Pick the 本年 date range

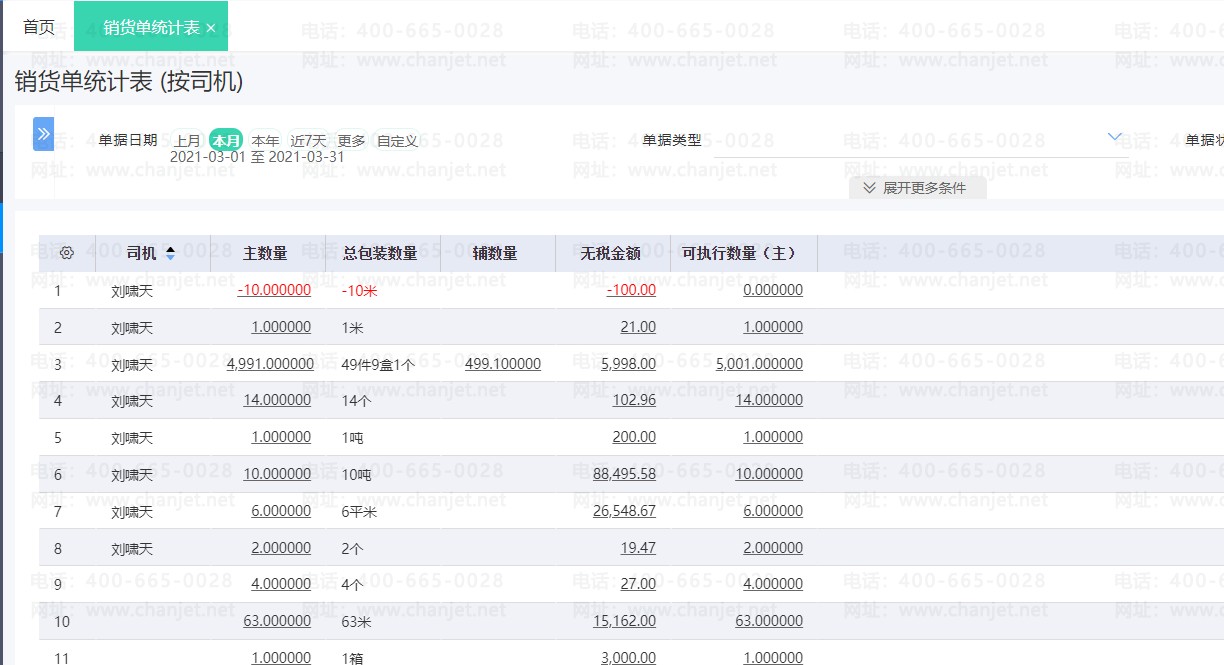pos(265,140)
